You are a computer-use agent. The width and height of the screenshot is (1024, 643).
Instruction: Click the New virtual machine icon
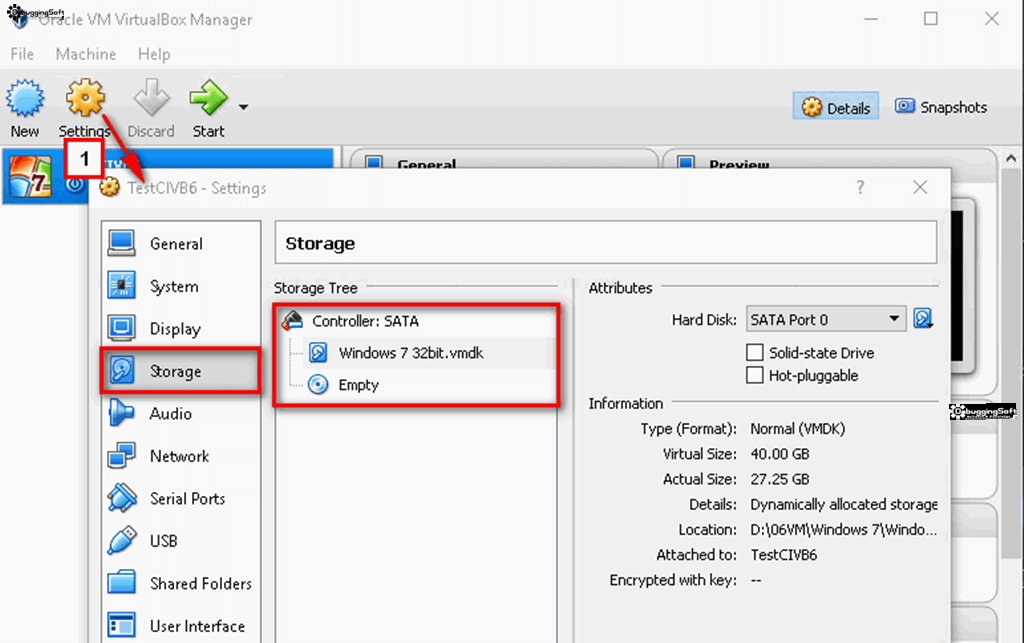point(25,99)
